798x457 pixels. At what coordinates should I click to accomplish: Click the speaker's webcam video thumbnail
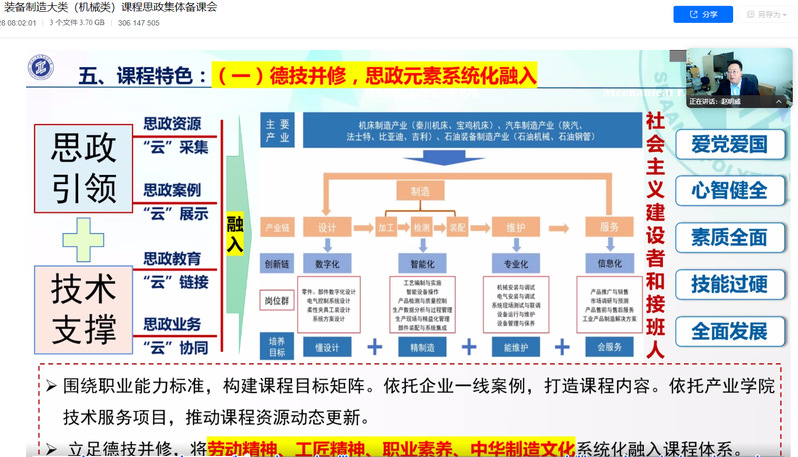point(736,72)
